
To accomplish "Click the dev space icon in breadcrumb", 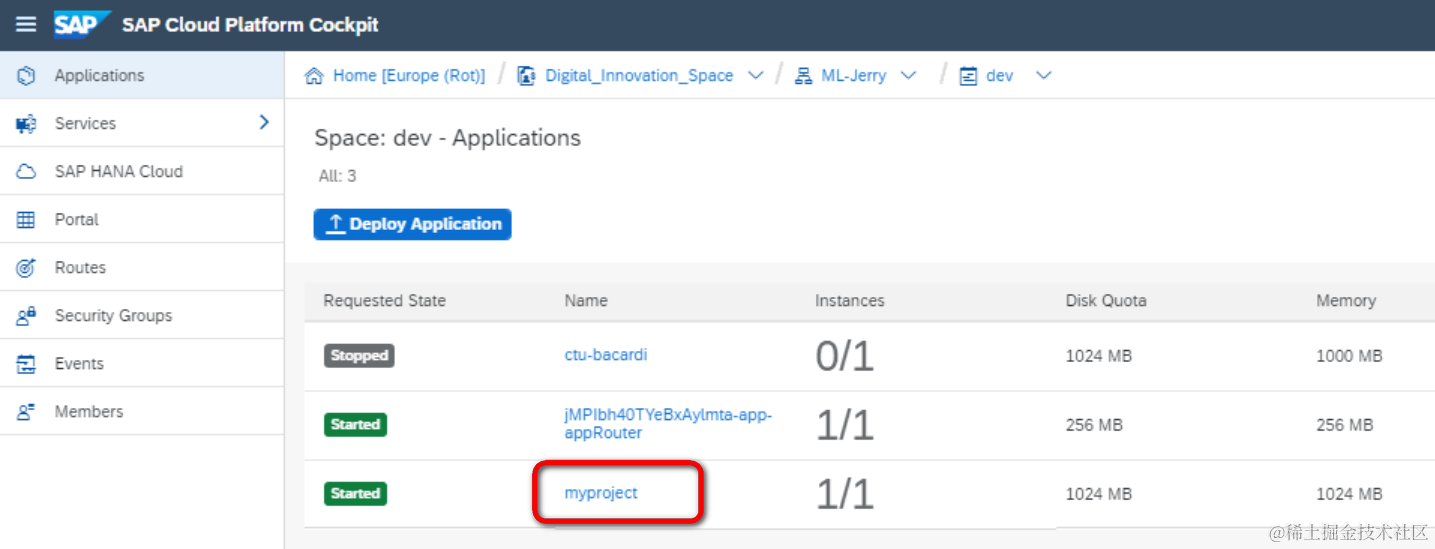I will (968, 76).
